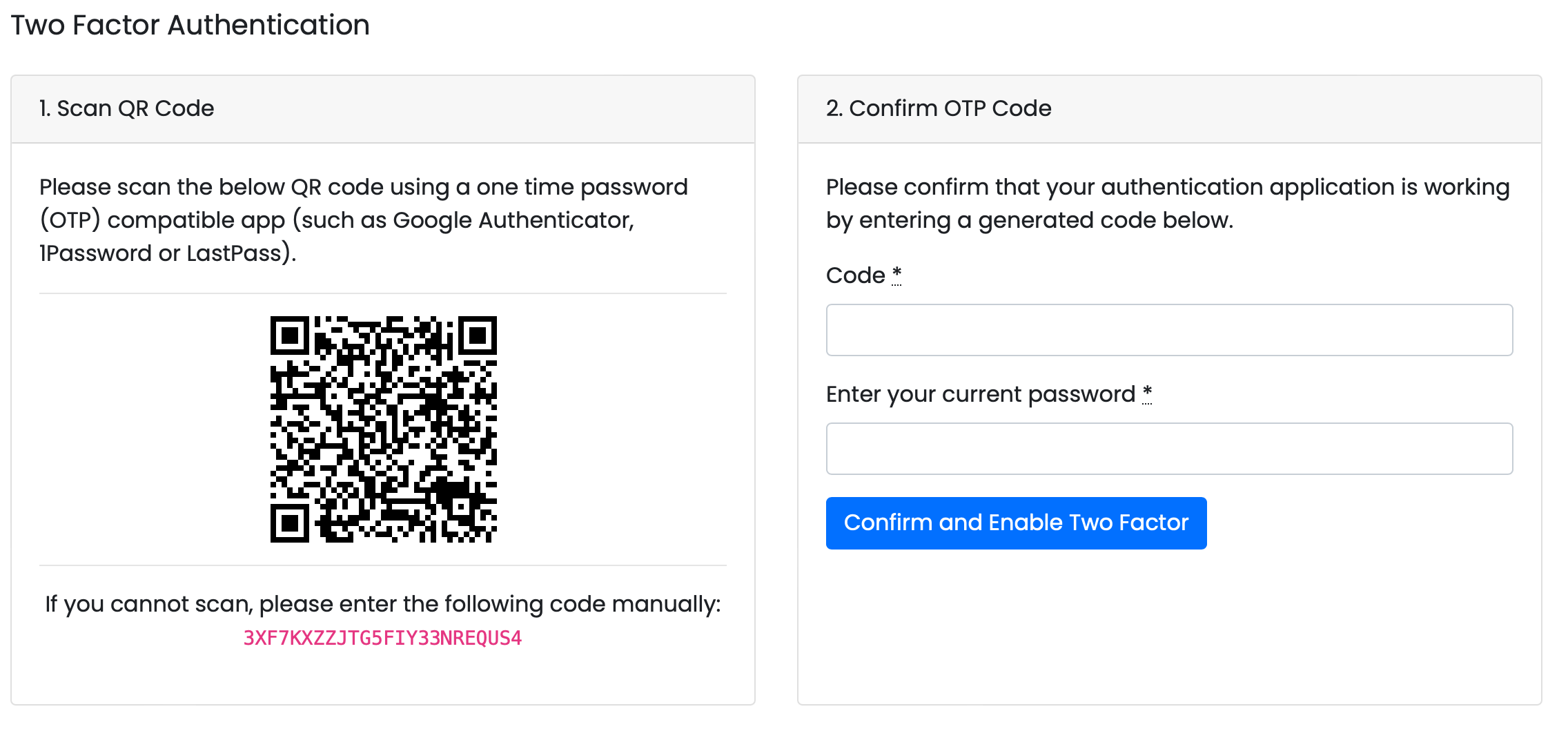This screenshot has height=729, width=1568.
Task: Click the QR code's top-left finder square
Action: [290, 336]
